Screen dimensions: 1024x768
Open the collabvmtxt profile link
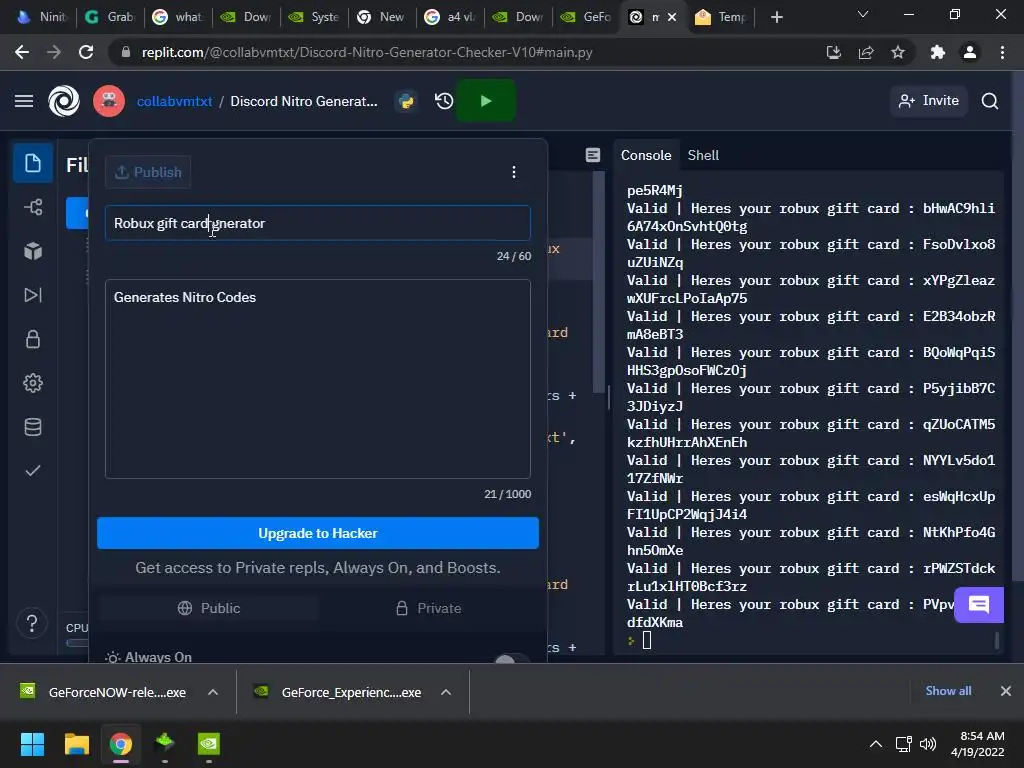[x=174, y=101]
